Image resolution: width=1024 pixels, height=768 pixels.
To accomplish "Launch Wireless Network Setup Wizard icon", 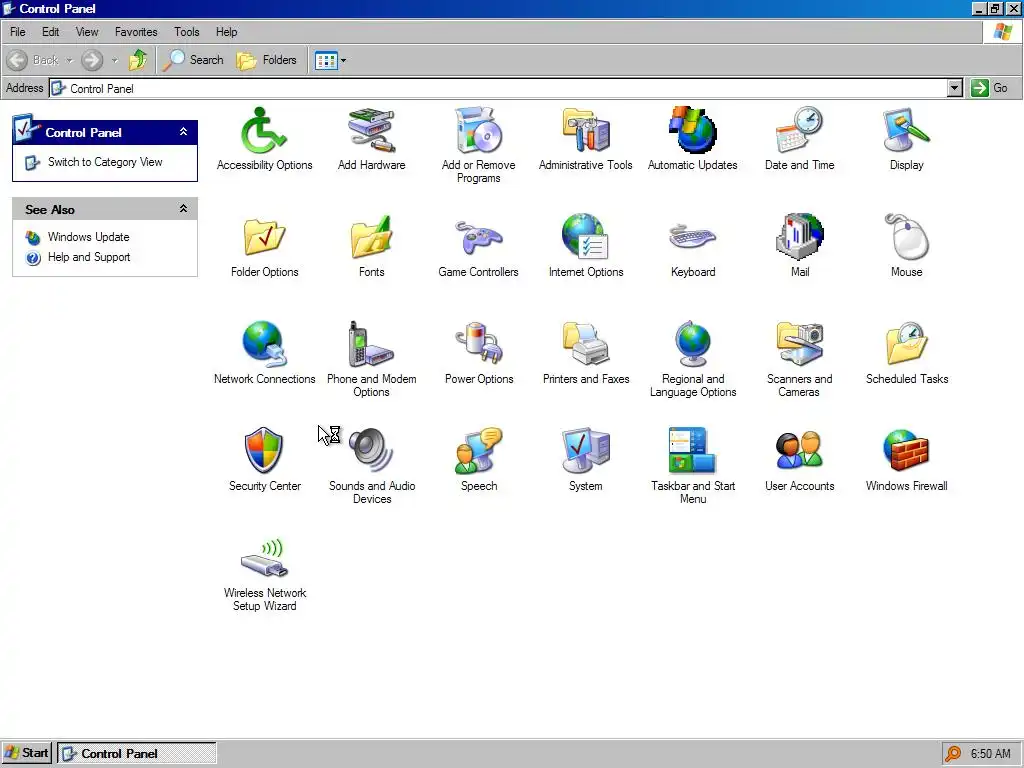I will click(x=264, y=558).
